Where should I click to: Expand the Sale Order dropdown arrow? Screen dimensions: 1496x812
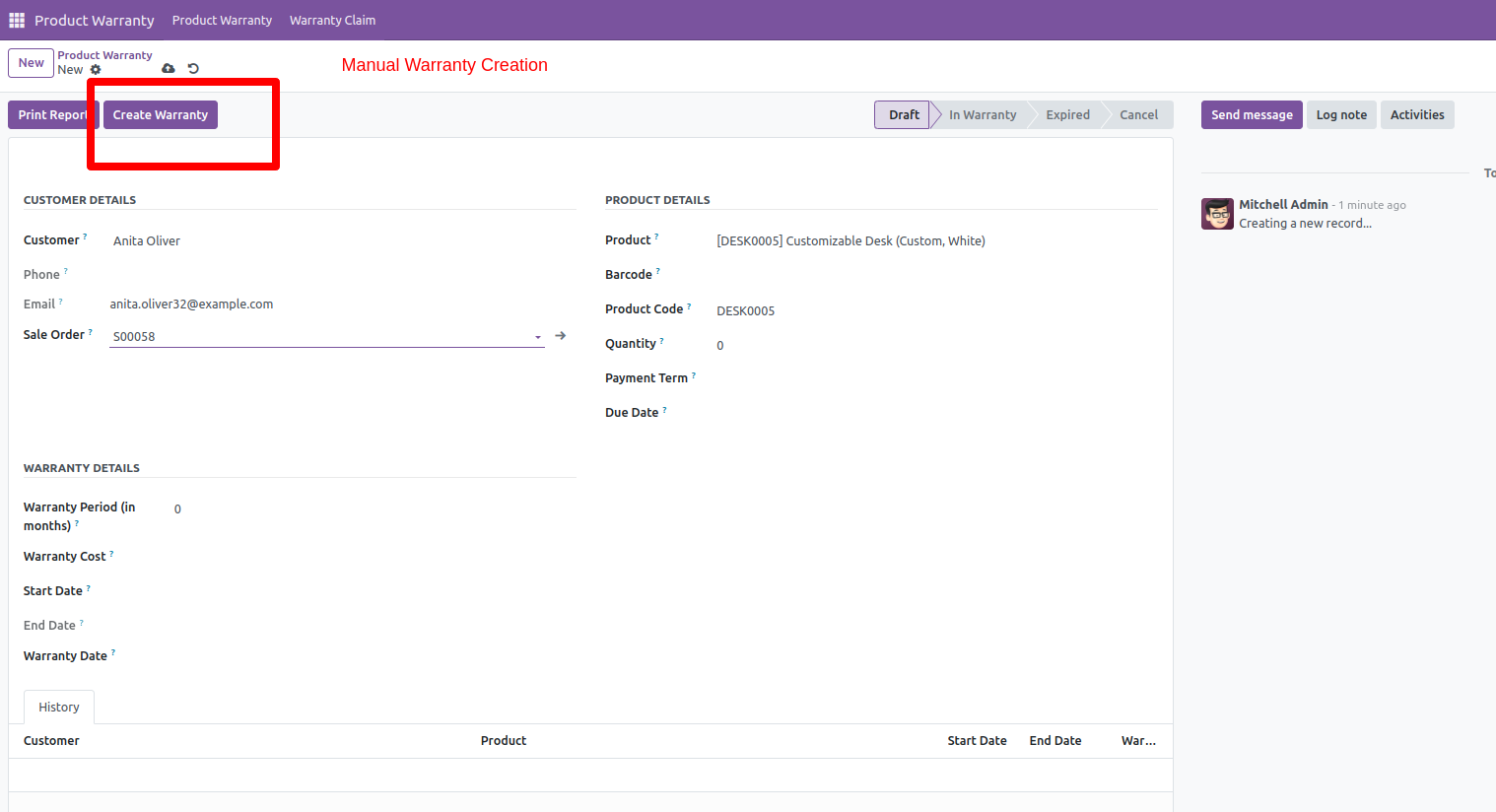[538, 337]
